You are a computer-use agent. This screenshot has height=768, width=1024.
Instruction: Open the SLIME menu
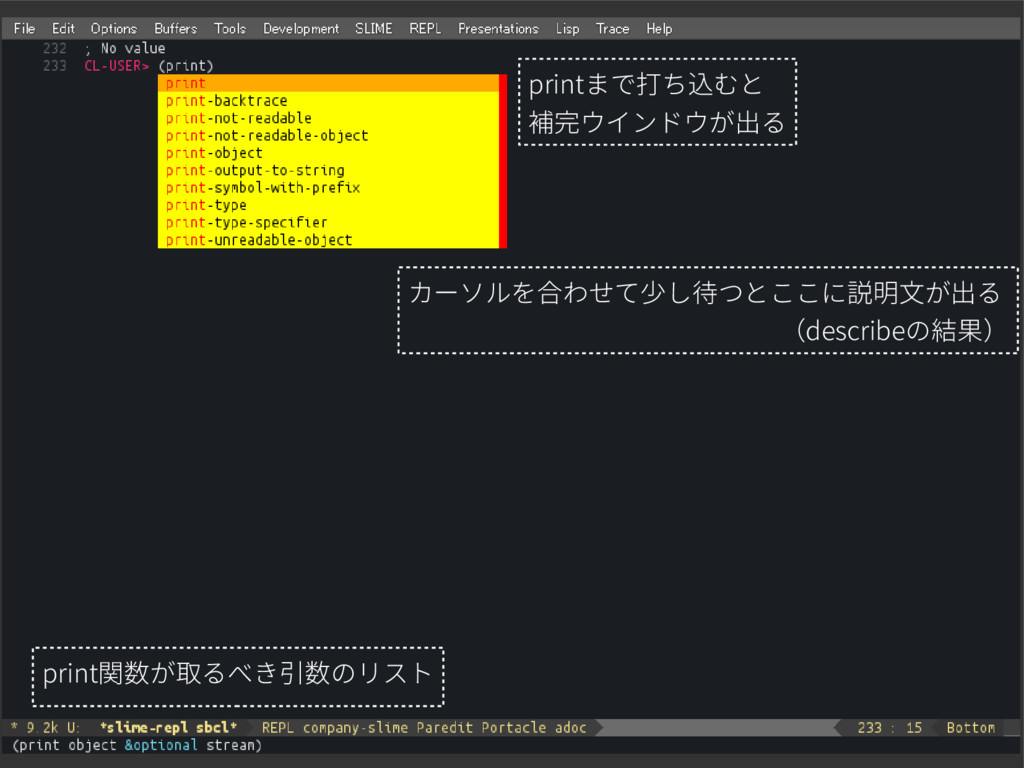(374, 29)
